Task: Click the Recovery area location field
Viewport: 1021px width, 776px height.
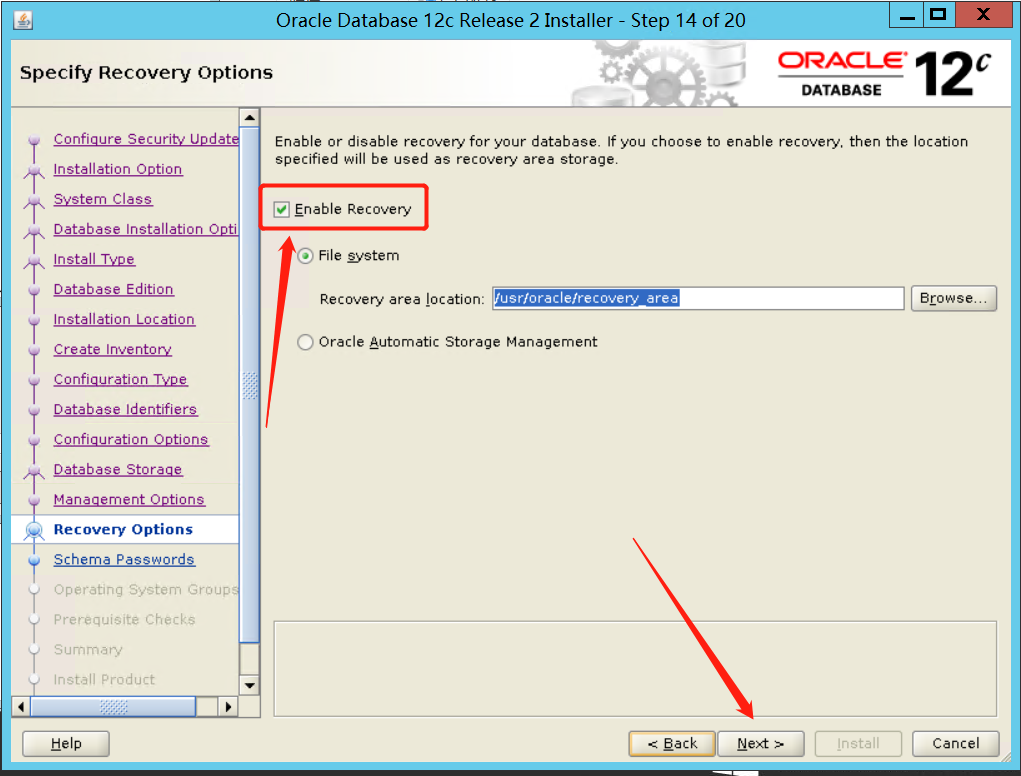Action: [697, 298]
